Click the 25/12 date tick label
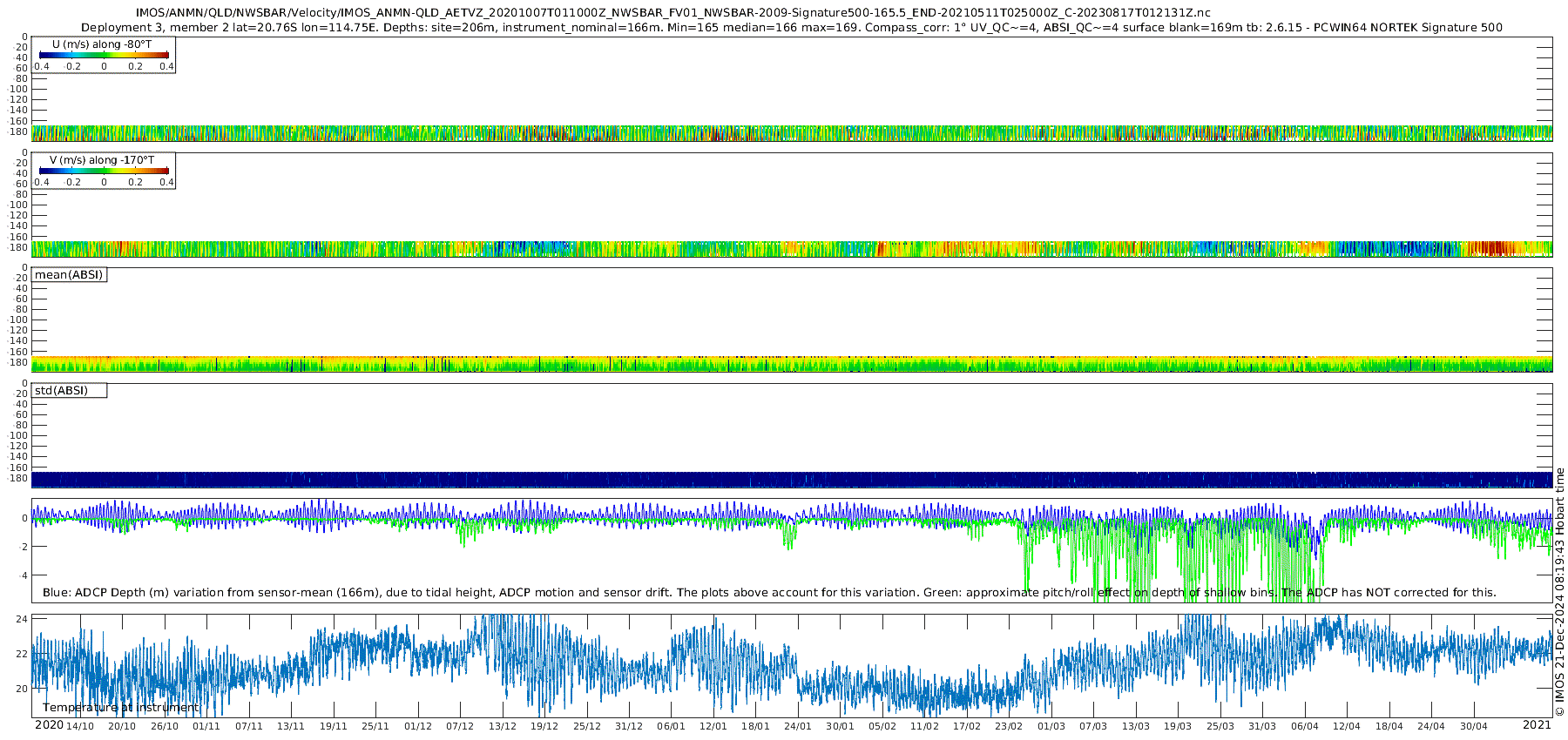1568x740 pixels. 587,726
